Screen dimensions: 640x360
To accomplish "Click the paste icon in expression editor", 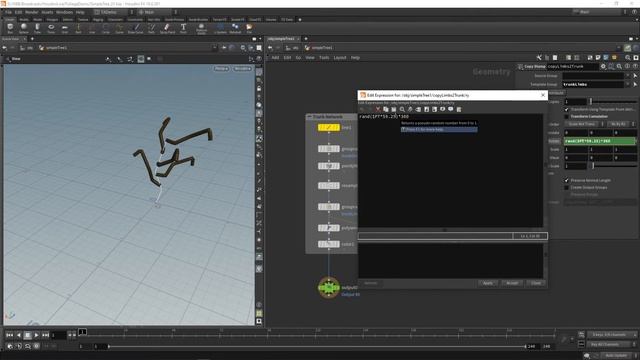I will coord(394,109).
